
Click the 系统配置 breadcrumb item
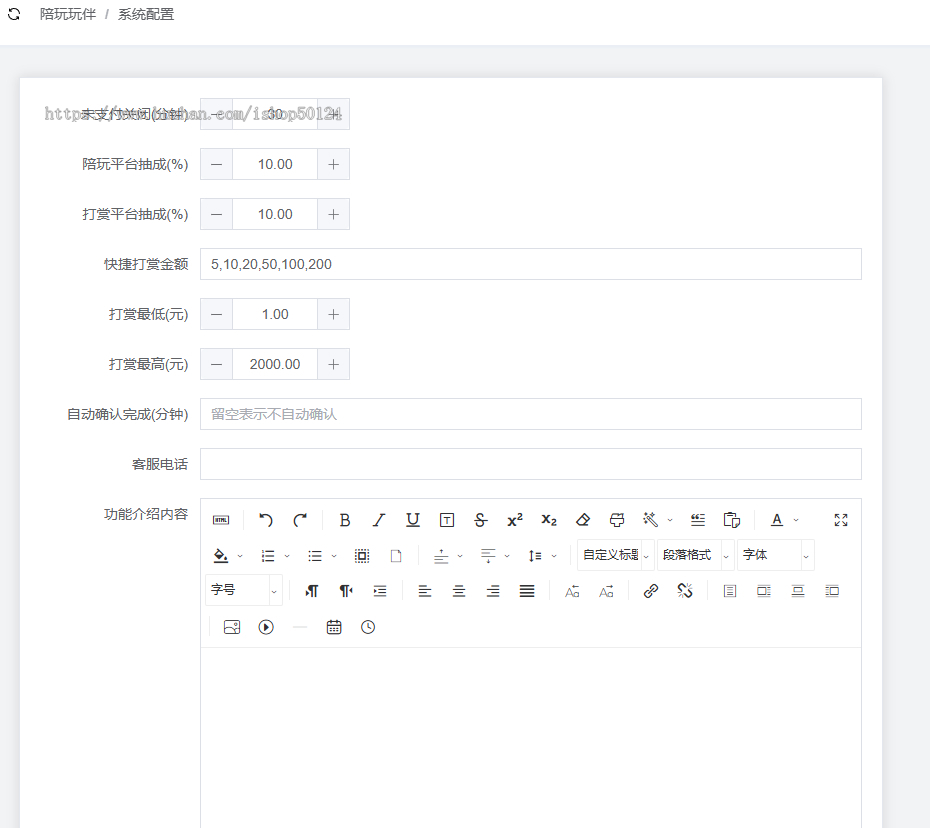coord(146,14)
